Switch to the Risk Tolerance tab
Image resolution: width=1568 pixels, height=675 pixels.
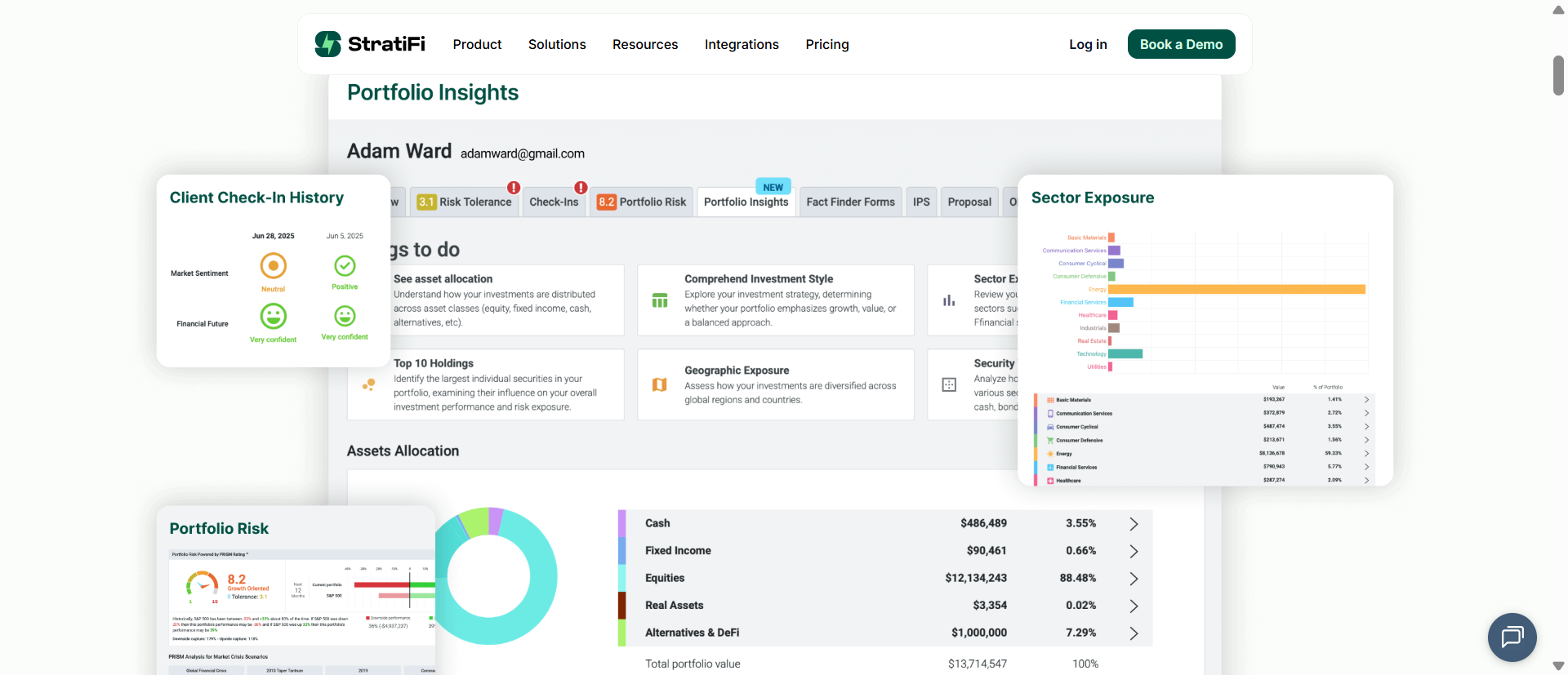(x=465, y=202)
